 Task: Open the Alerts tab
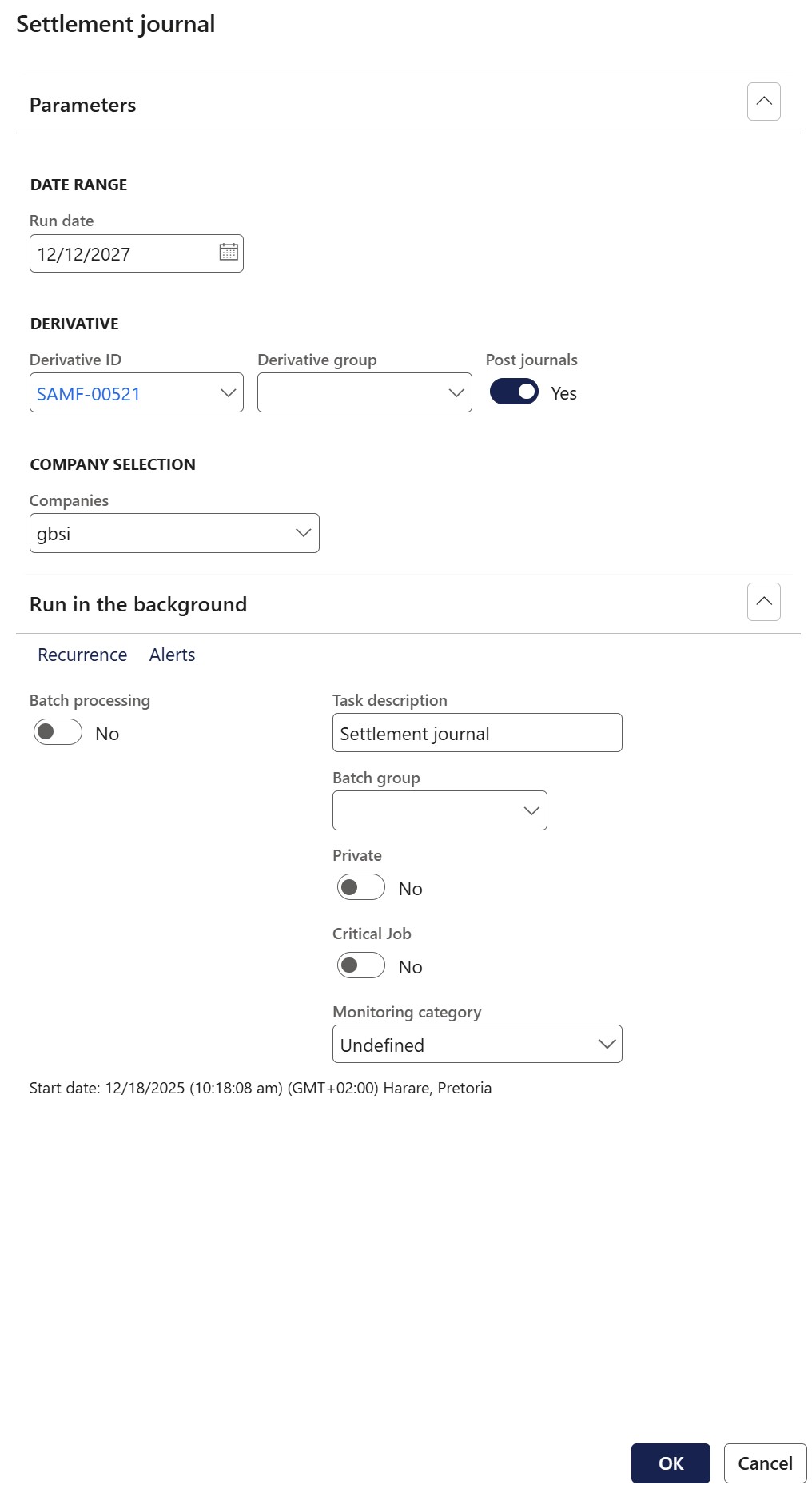click(x=172, y=655)
